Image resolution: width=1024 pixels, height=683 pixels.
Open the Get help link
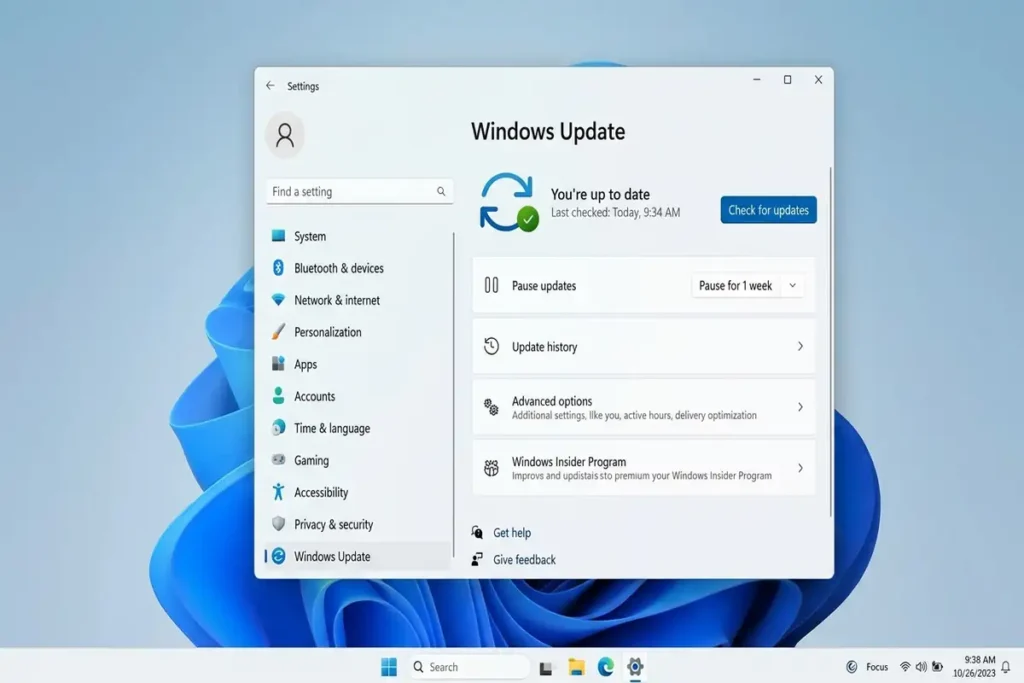tap(512, 532)
